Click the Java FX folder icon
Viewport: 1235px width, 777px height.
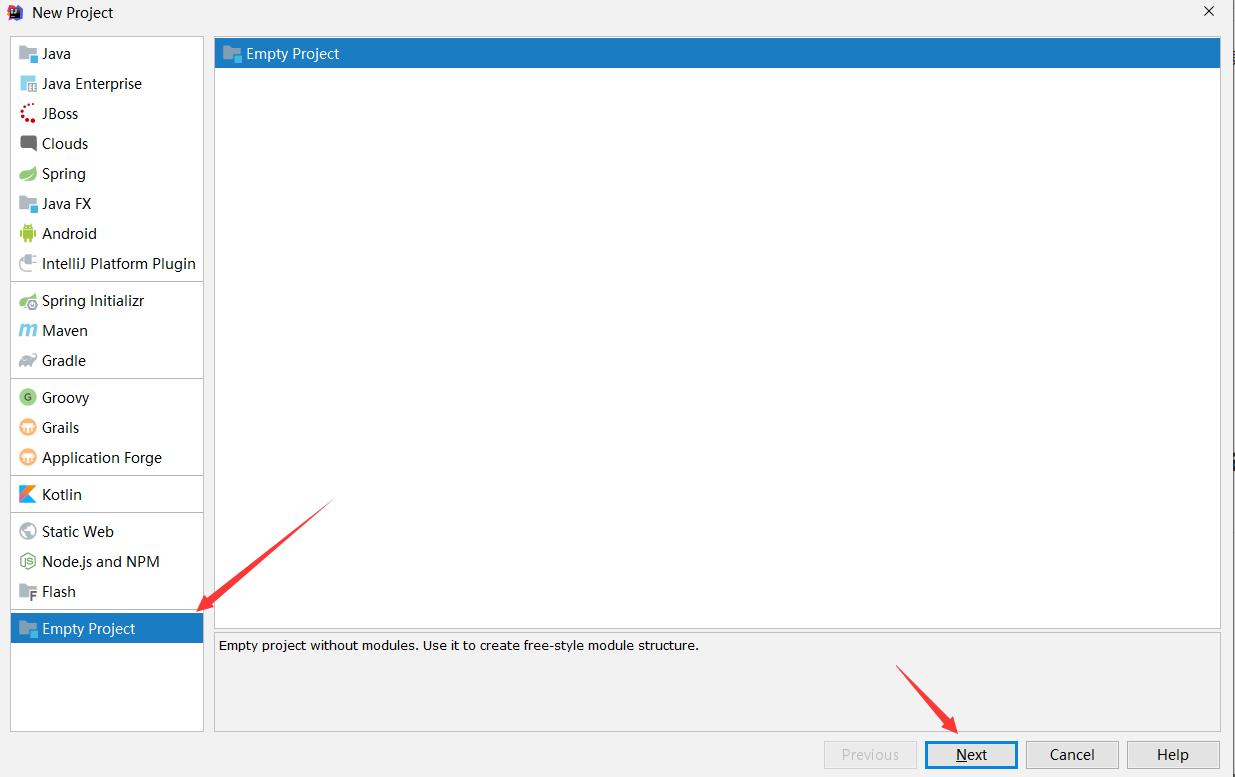coord(28,204)
